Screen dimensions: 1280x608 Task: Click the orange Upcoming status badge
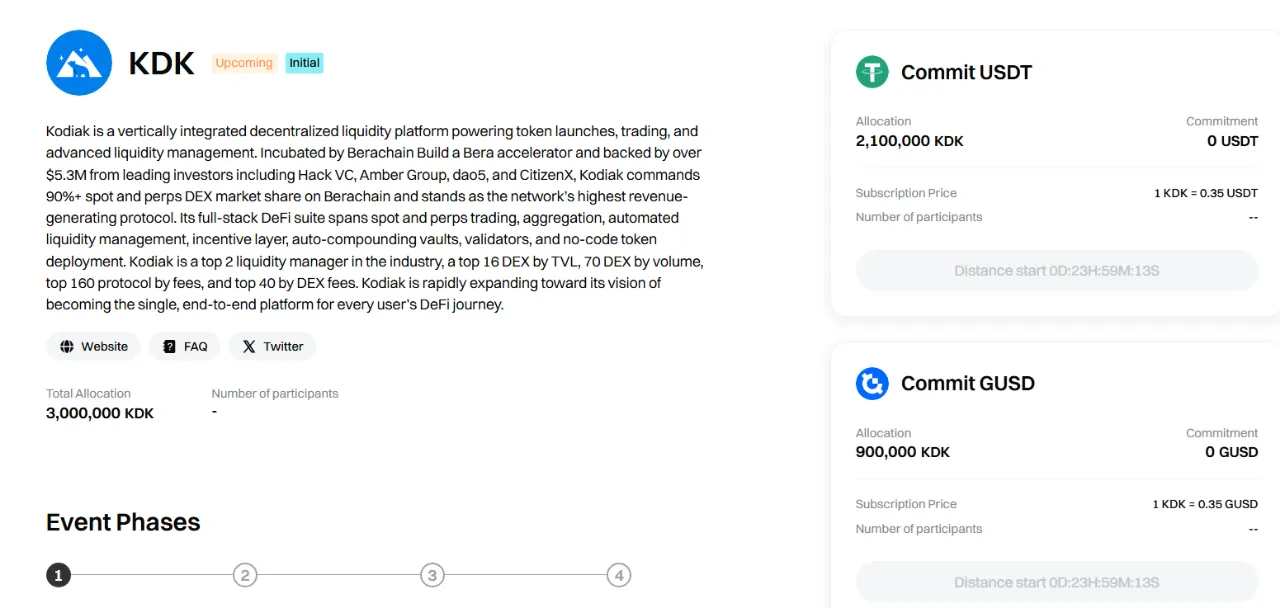244,63
